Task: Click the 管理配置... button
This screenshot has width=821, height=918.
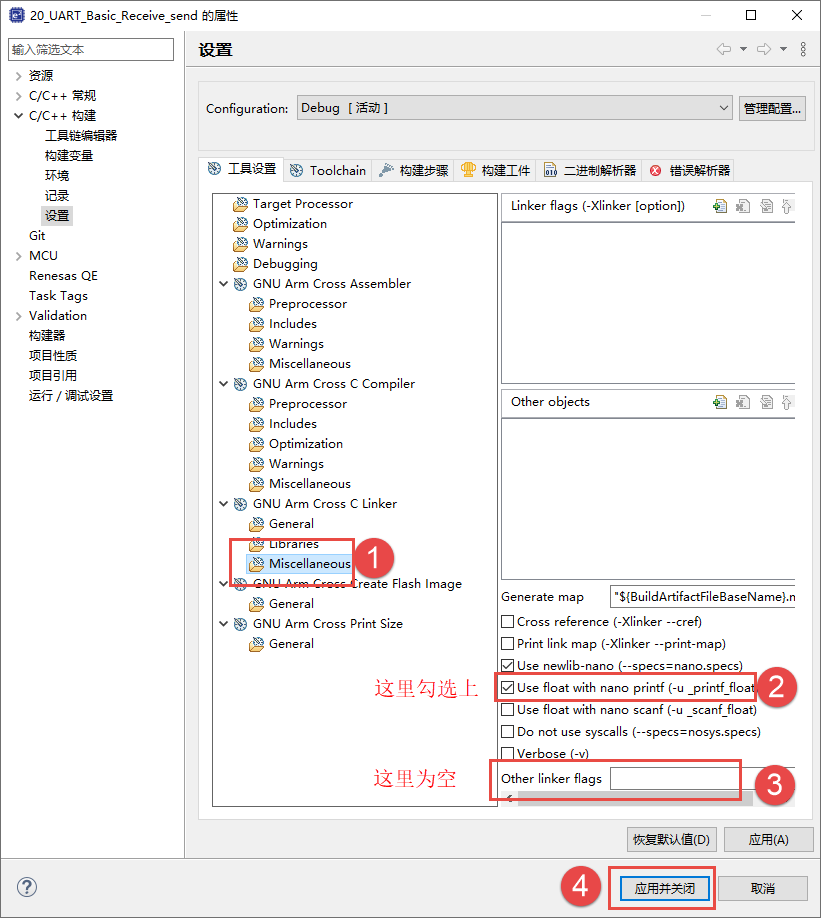Action: 772,108
